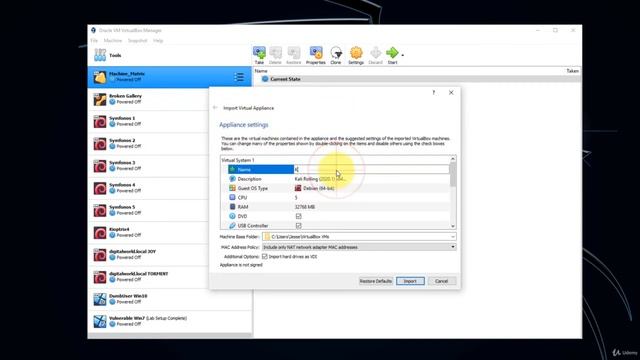The height and width of the screenshot is (360, 640).
Task: Click the green Start arrow icon
Action: [392, 53]
